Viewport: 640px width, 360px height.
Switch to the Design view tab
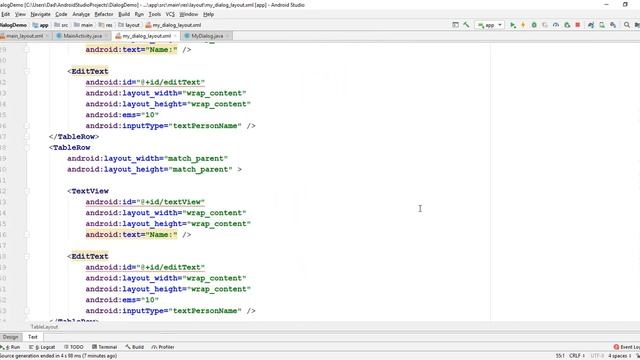(11, 337)
